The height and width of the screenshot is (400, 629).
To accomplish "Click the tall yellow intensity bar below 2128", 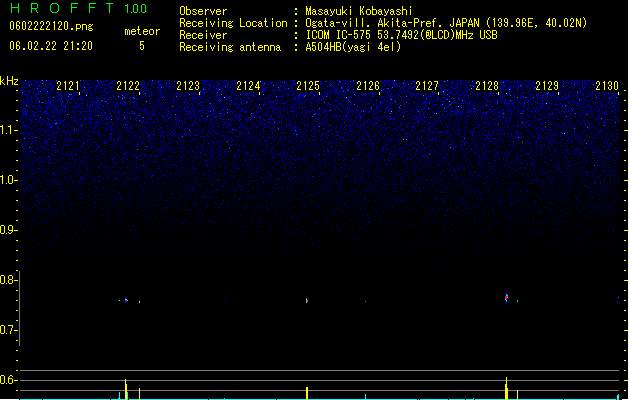I will [x=506, y=388].
